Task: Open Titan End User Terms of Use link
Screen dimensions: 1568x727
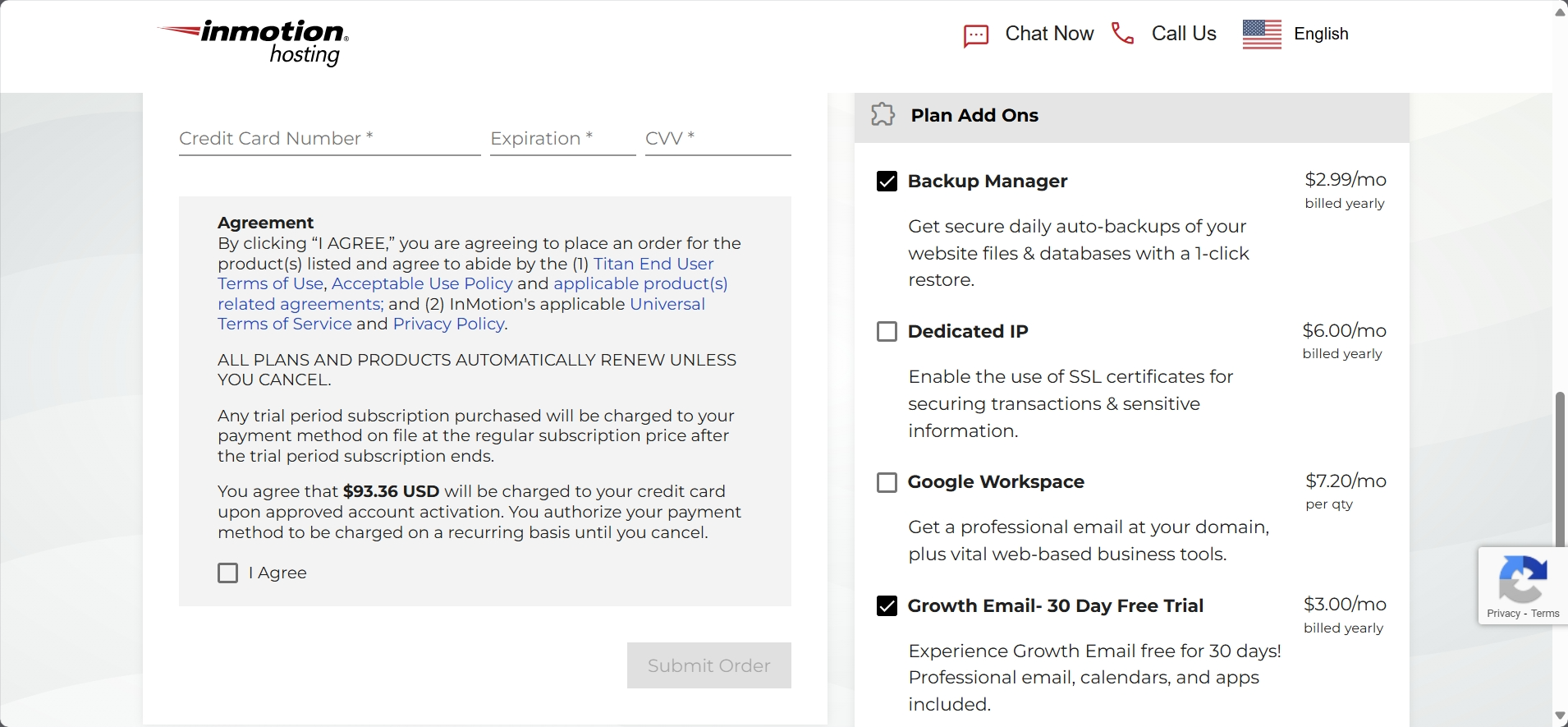Action: [x=465, y=274]
